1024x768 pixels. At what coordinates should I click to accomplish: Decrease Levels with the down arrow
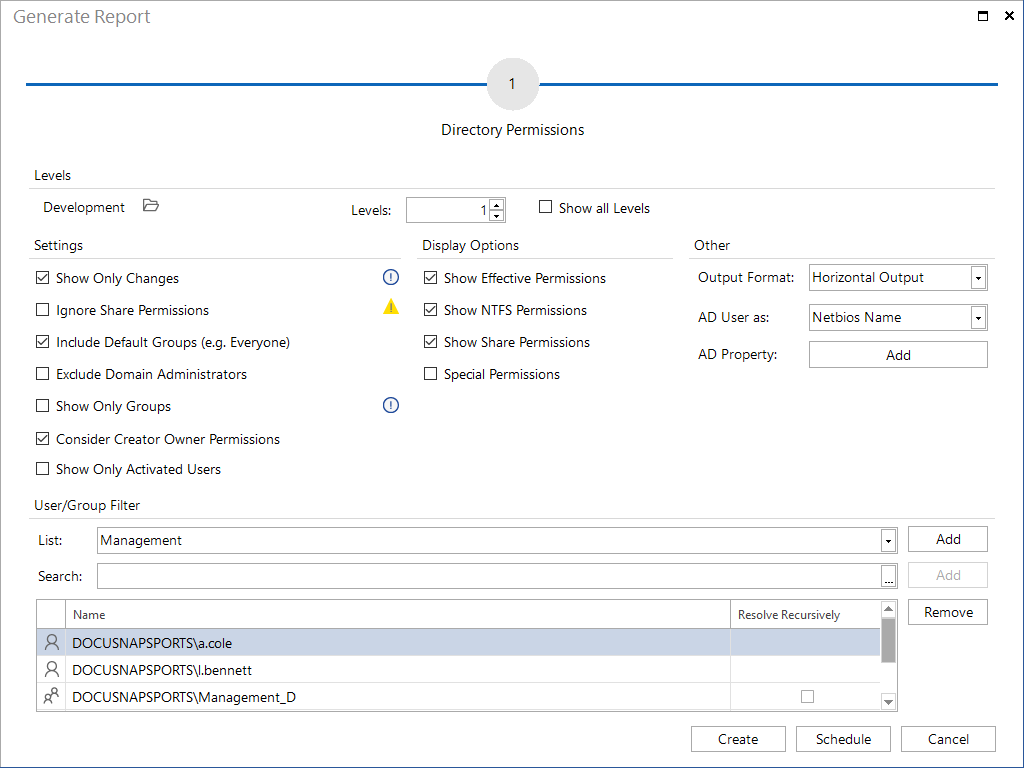coord(497,216)
